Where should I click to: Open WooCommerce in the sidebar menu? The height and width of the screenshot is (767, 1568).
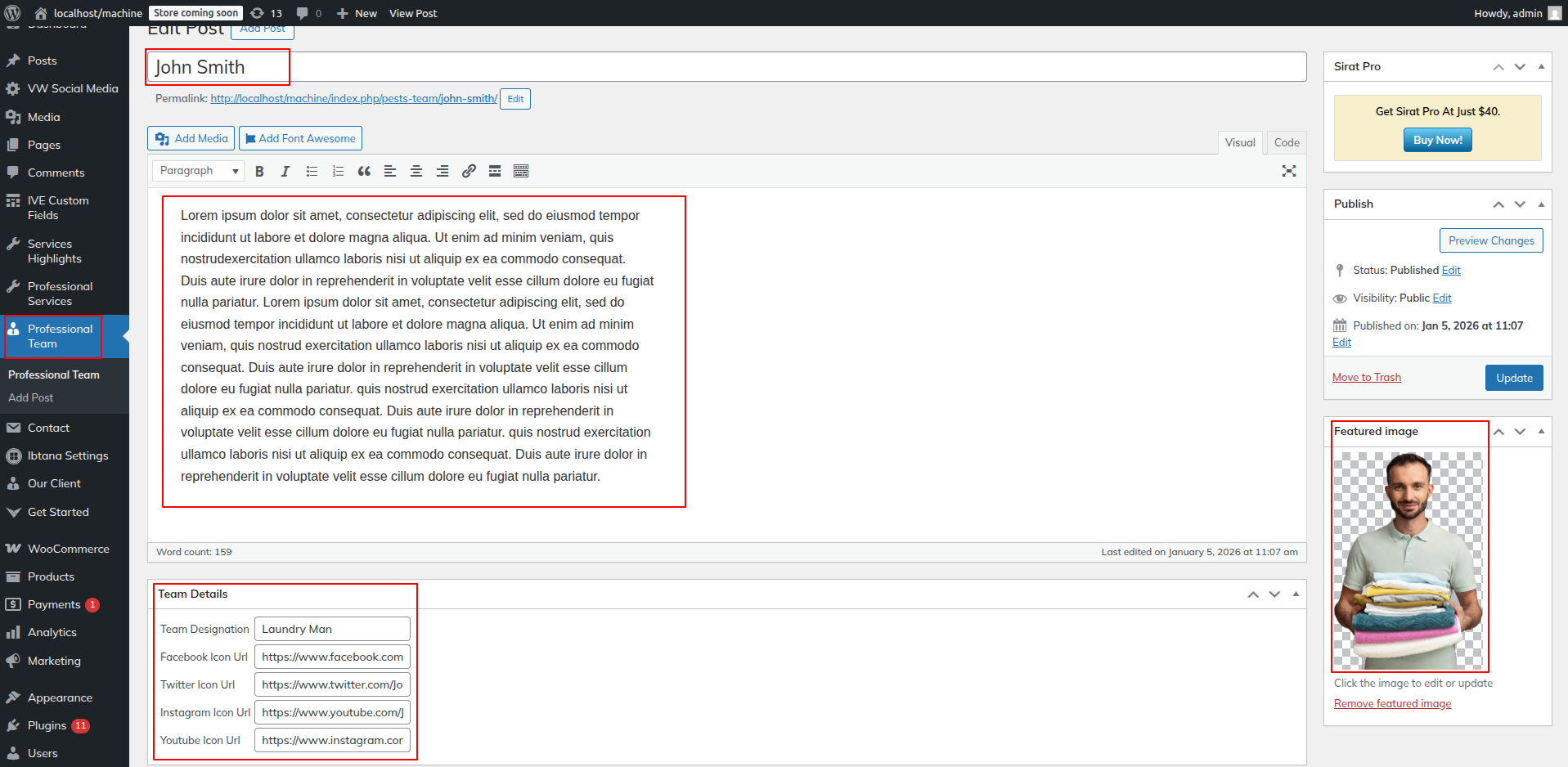click(x=68, y=549)
